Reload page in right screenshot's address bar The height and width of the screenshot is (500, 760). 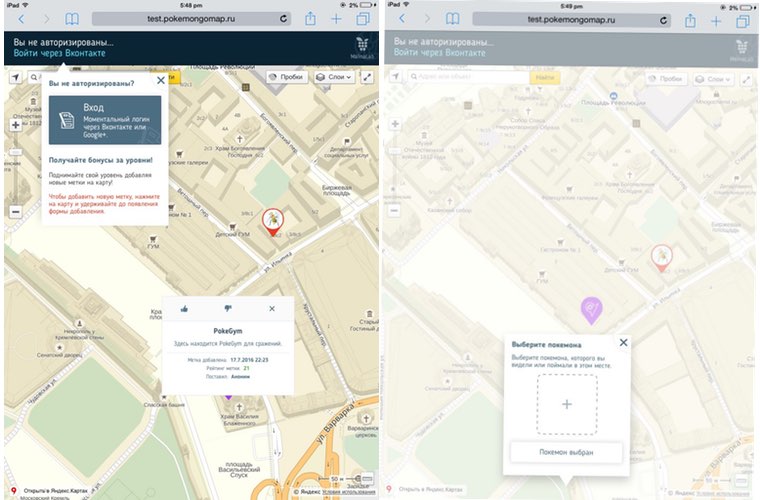point(664,20)
